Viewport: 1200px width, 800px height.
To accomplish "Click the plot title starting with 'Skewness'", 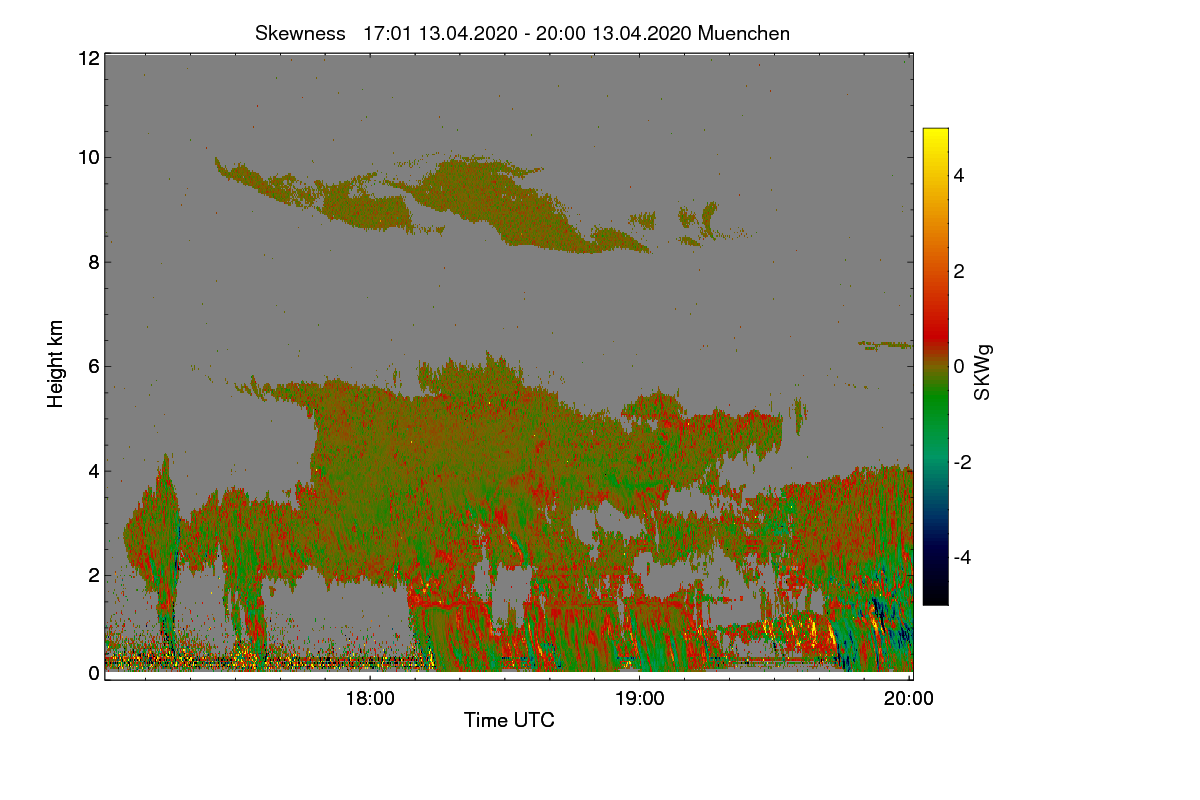I will click(522, 33).
